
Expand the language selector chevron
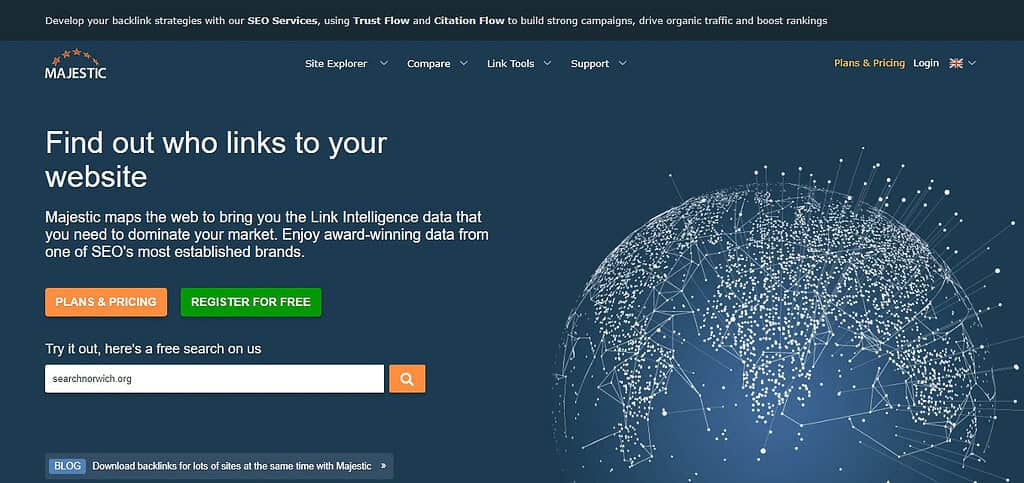click(972, 63)
